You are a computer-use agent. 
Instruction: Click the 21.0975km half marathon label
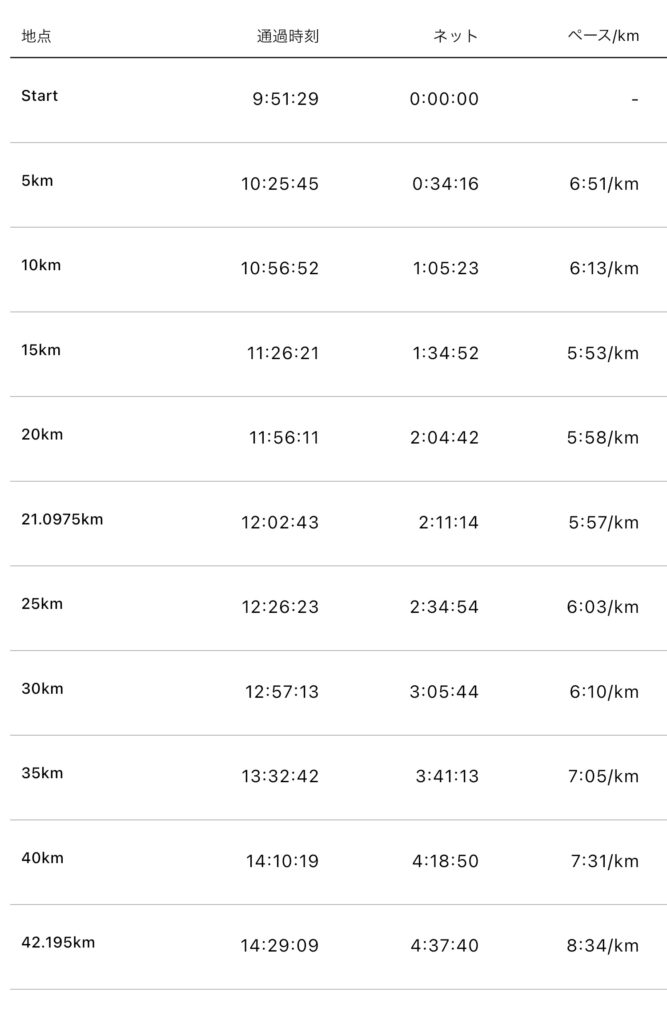[62, 519]
